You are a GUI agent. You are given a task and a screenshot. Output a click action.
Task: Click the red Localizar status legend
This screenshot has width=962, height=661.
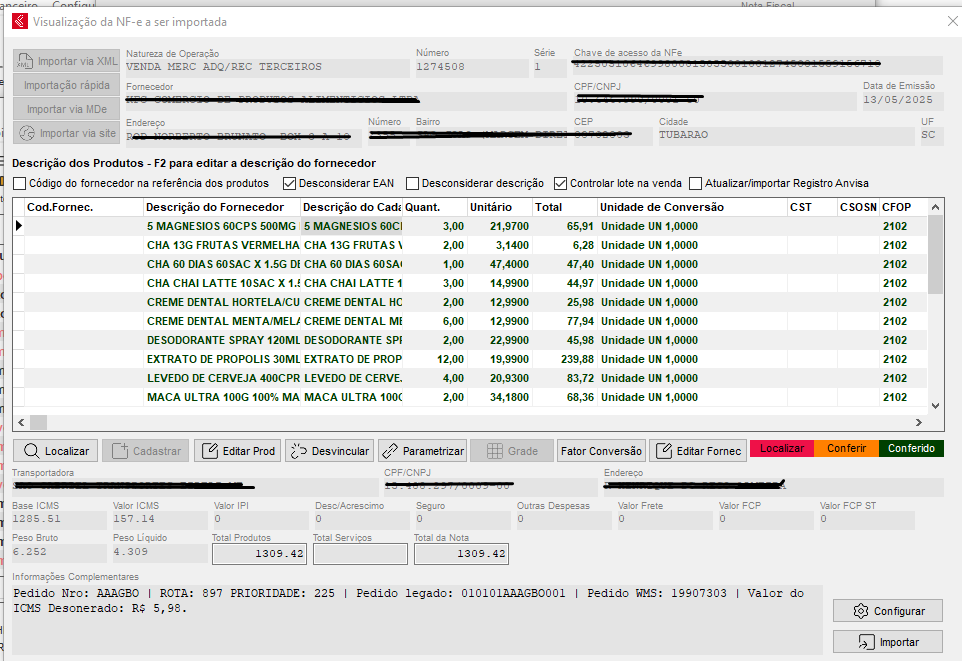point(781,448)
